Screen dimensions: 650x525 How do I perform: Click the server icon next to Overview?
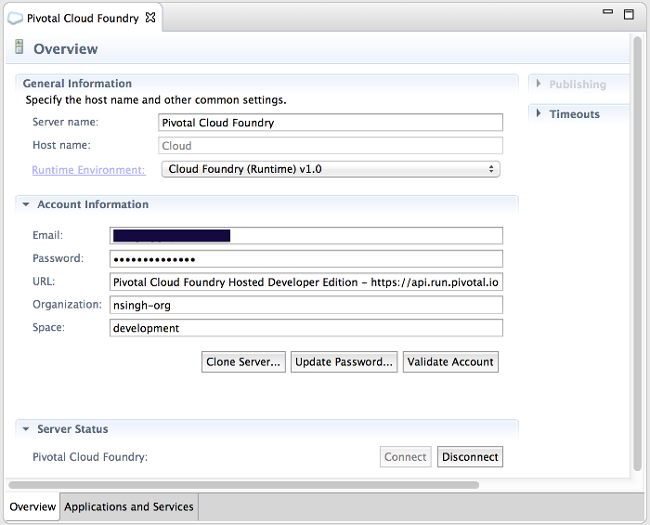tap(19, 47)
